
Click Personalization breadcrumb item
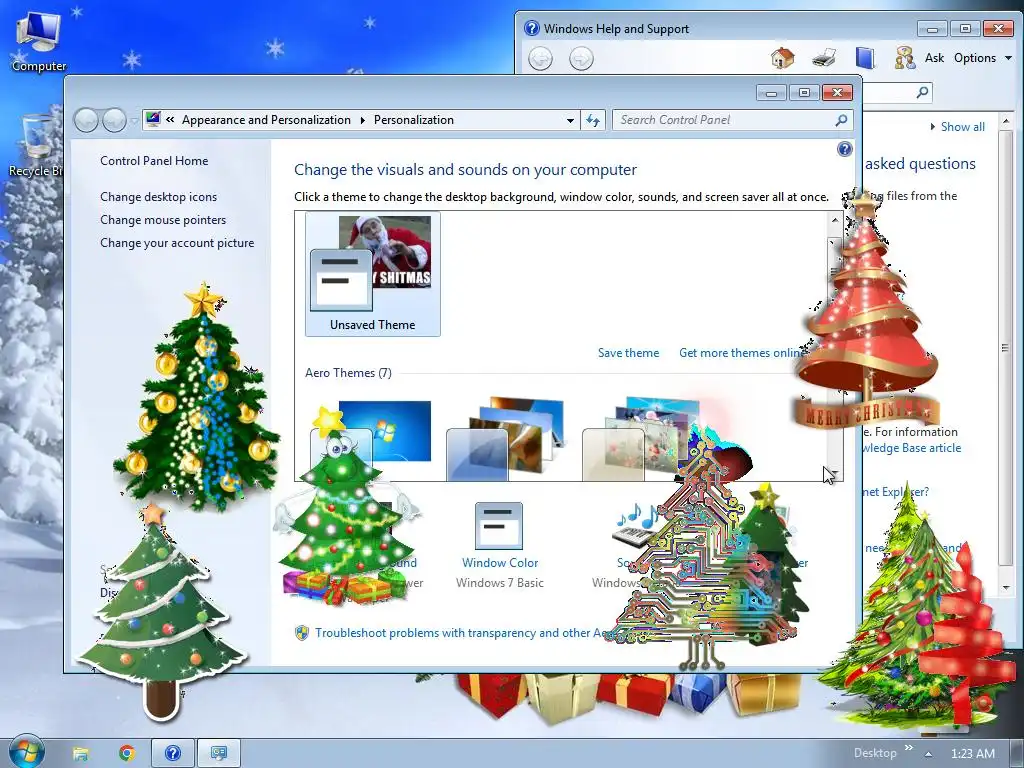[x=413, y=120]
